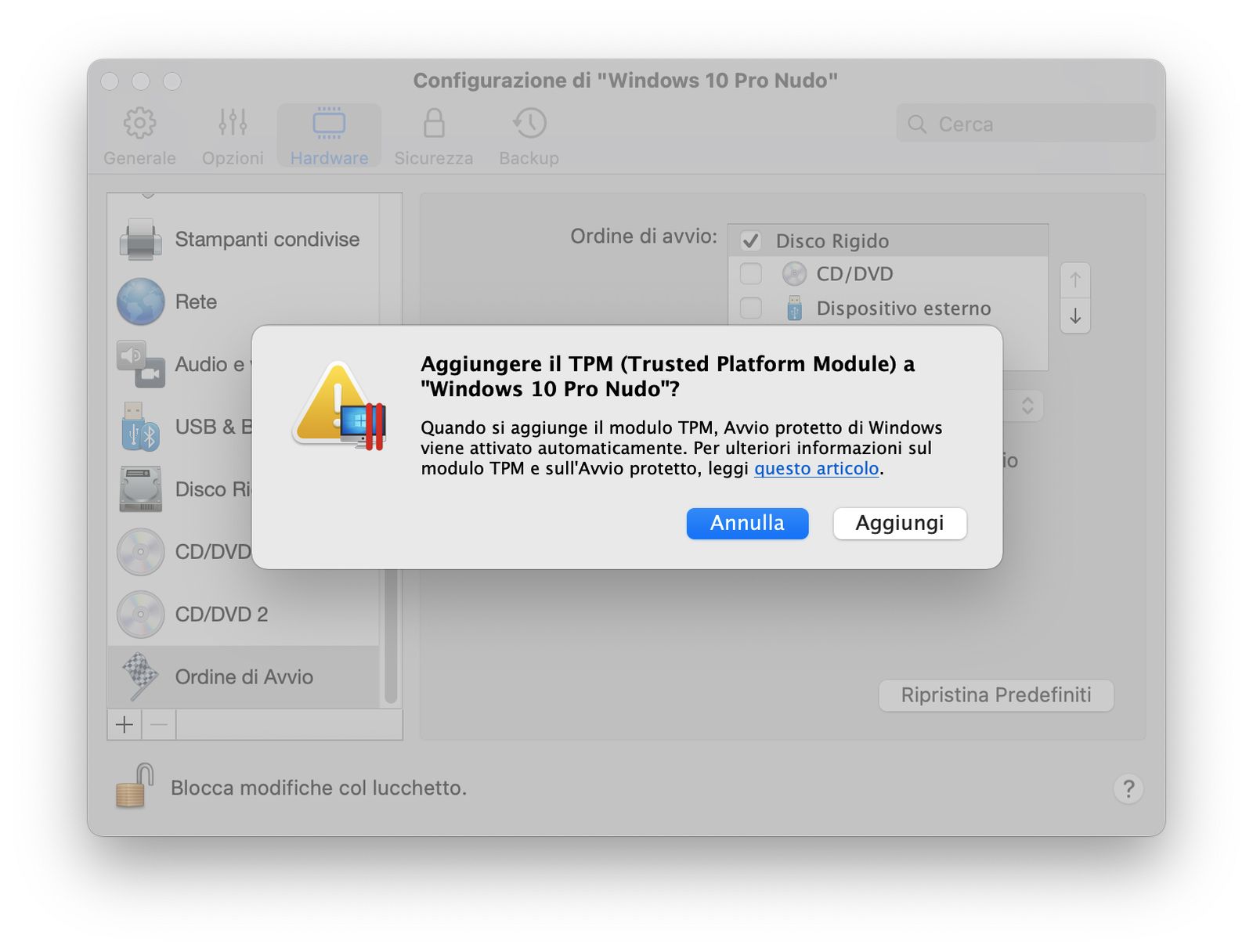This screenshot has width=1253, height=952.
Task: Select Ordine di Avvio in sidebar
Action: tap(244, 677)
